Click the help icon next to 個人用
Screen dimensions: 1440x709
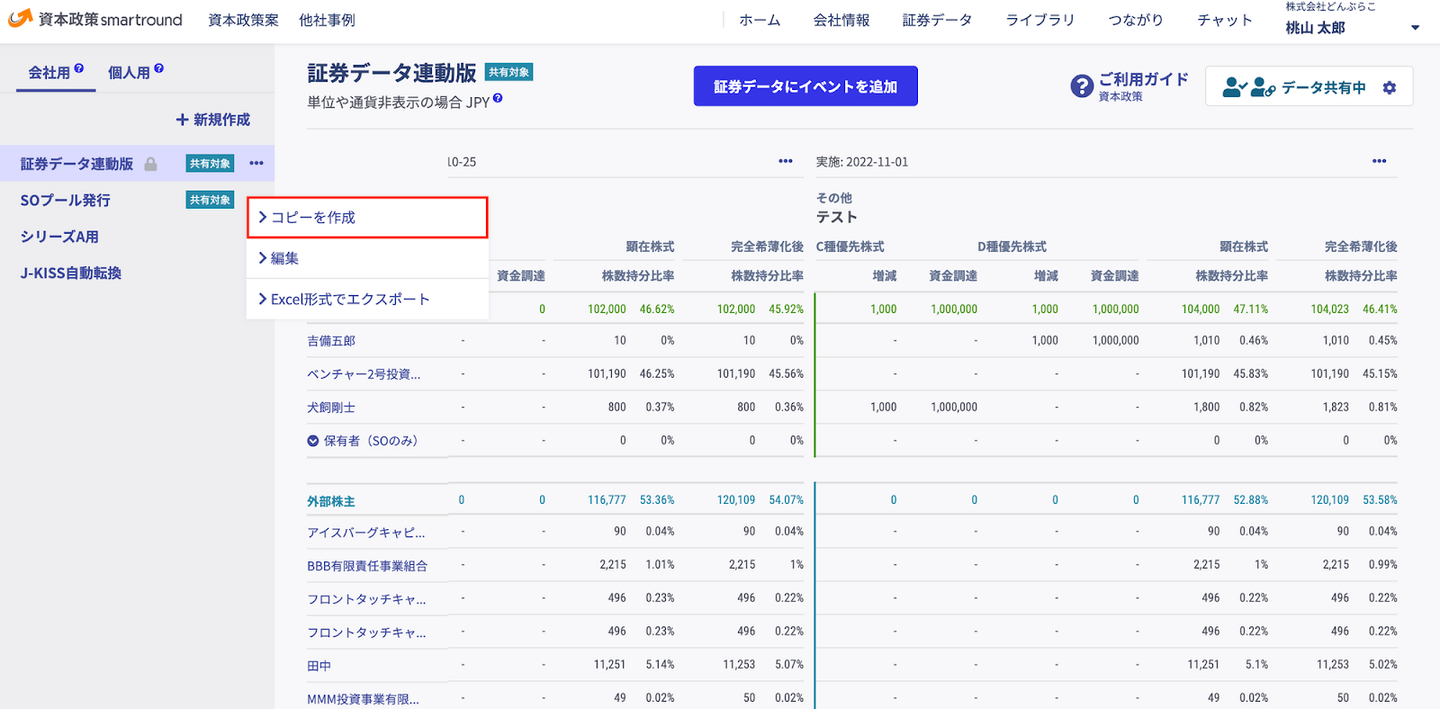coord(158,69)
